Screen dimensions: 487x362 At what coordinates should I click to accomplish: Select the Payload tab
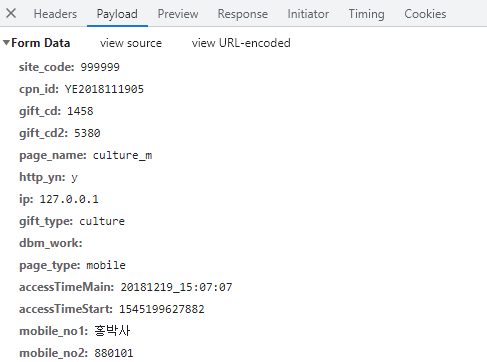[x=117, y=14]
